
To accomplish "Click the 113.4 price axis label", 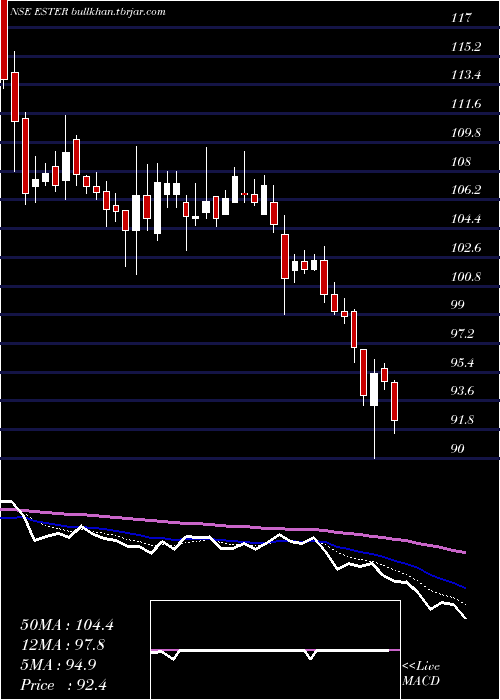I will click(x=466, y=75).
